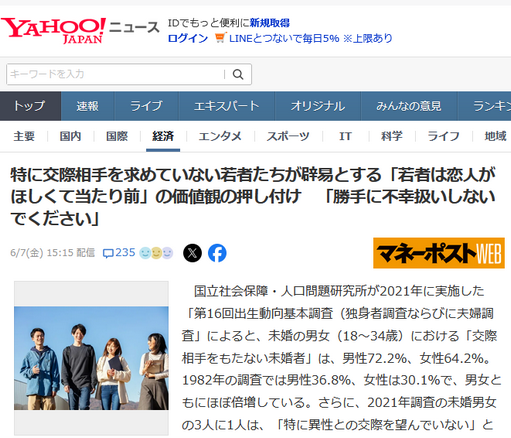511x438 pixels.
Task: Open the ランキング tab
Action: (x=484, y=106)
